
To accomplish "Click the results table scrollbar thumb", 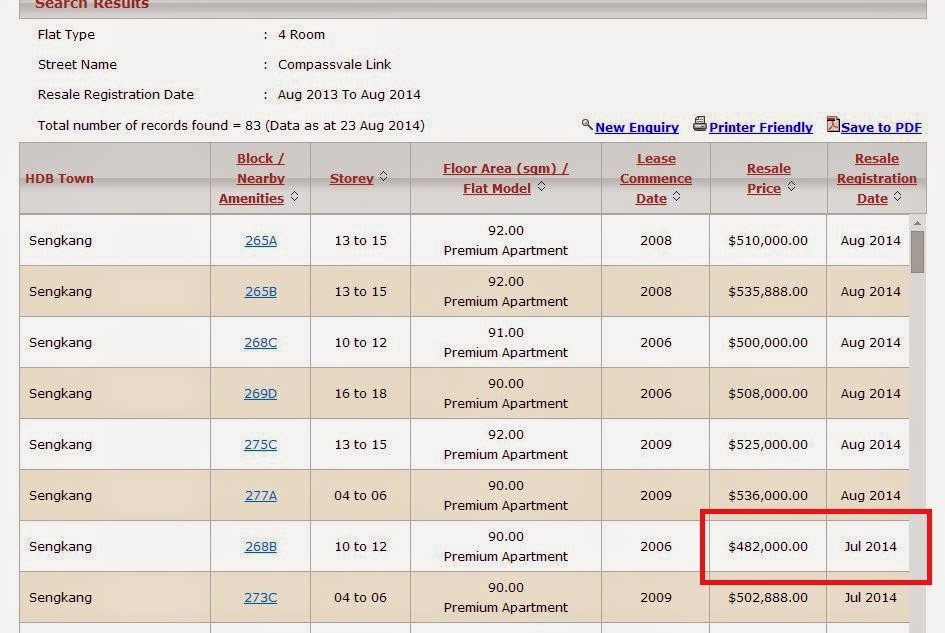I will tap(917, 252).
